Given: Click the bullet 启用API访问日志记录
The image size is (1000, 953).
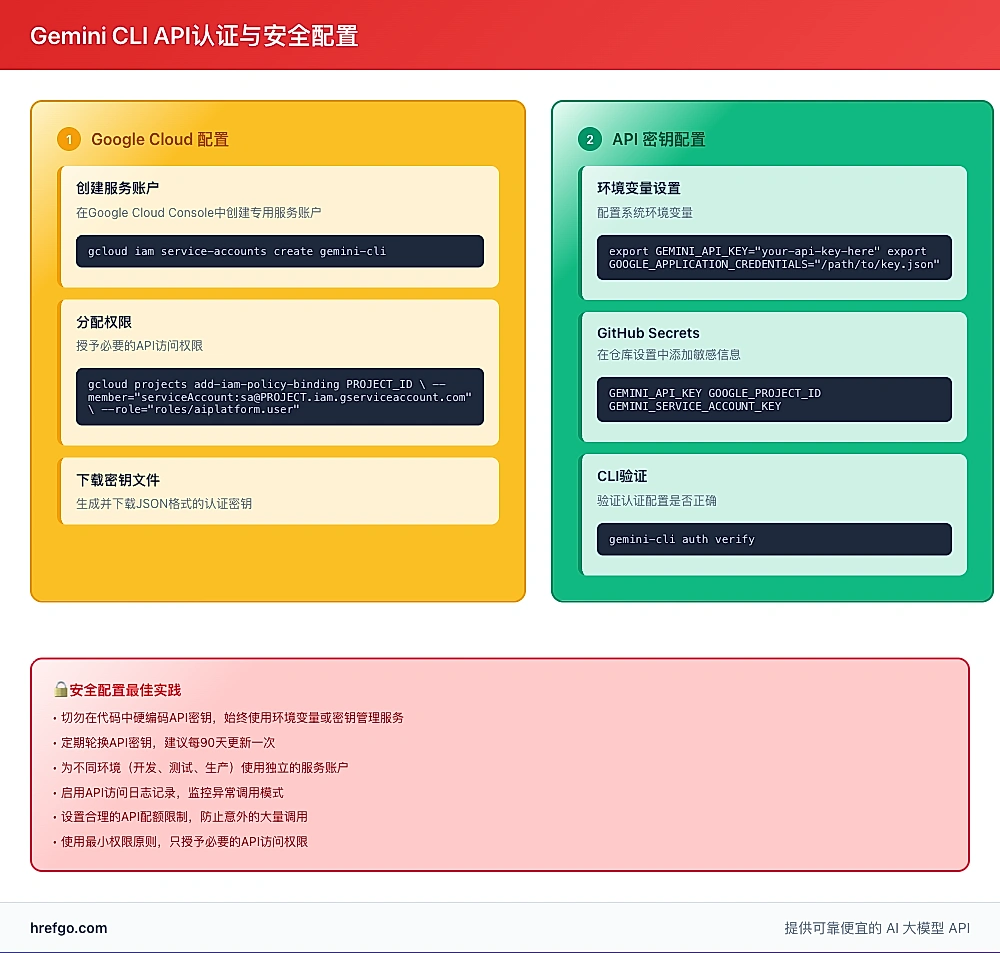Looking at the screenshot, I should pyautogui.click(x=168, y=792).
